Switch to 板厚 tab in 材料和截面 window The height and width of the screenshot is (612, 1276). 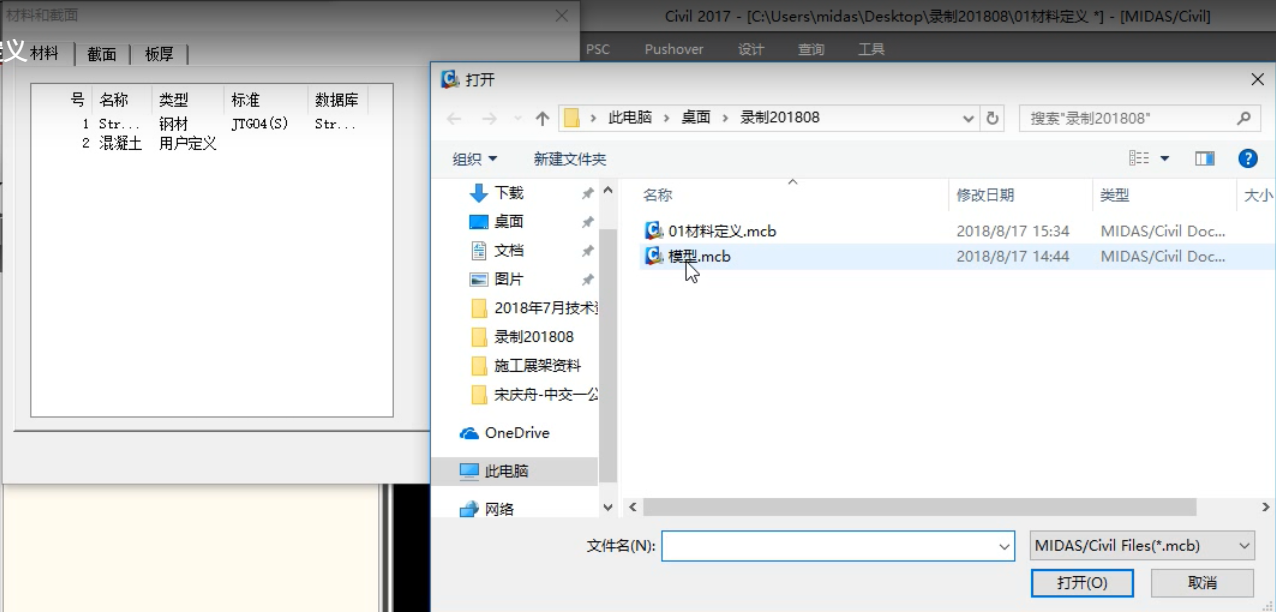[159, 55]
